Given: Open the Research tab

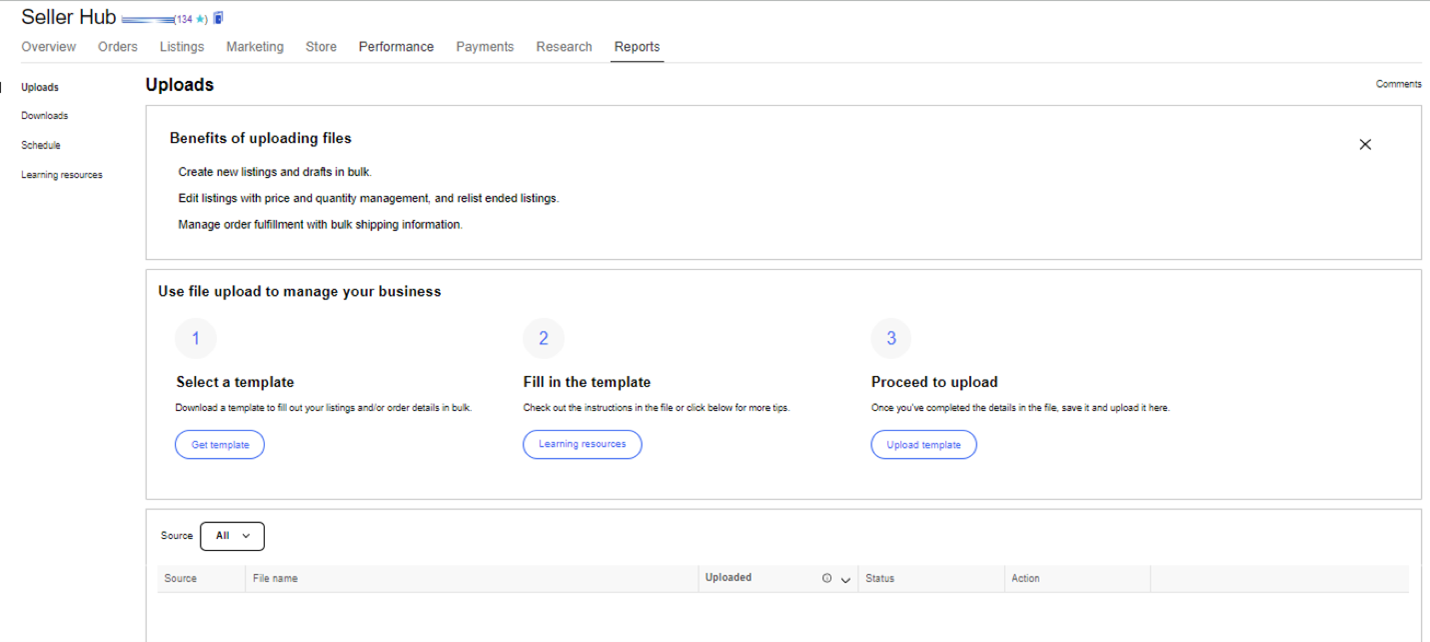Looking at the screenshot, I should pos(564,47).
